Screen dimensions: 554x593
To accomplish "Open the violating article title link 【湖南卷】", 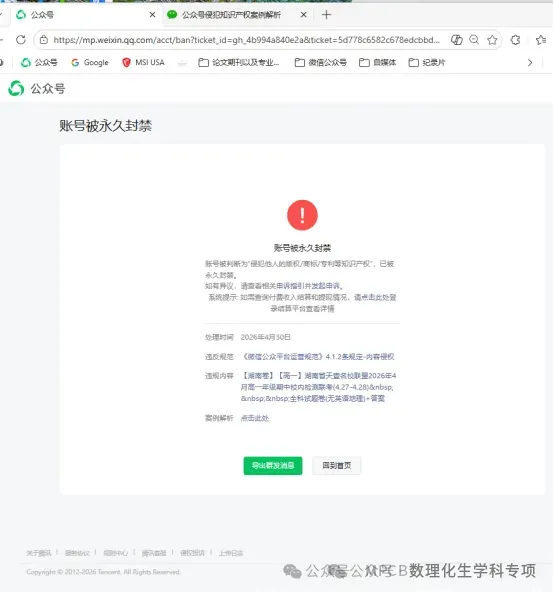I will [x=318, y=387].
